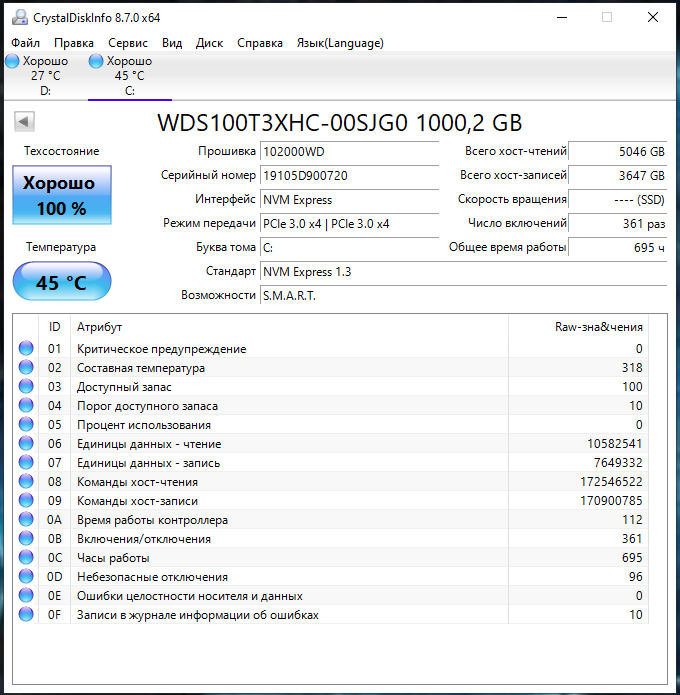This screenshot has height=695, width=680.
Task: Click the Атрибут column header
Action: pyautogui.click(x=289, y=327)
